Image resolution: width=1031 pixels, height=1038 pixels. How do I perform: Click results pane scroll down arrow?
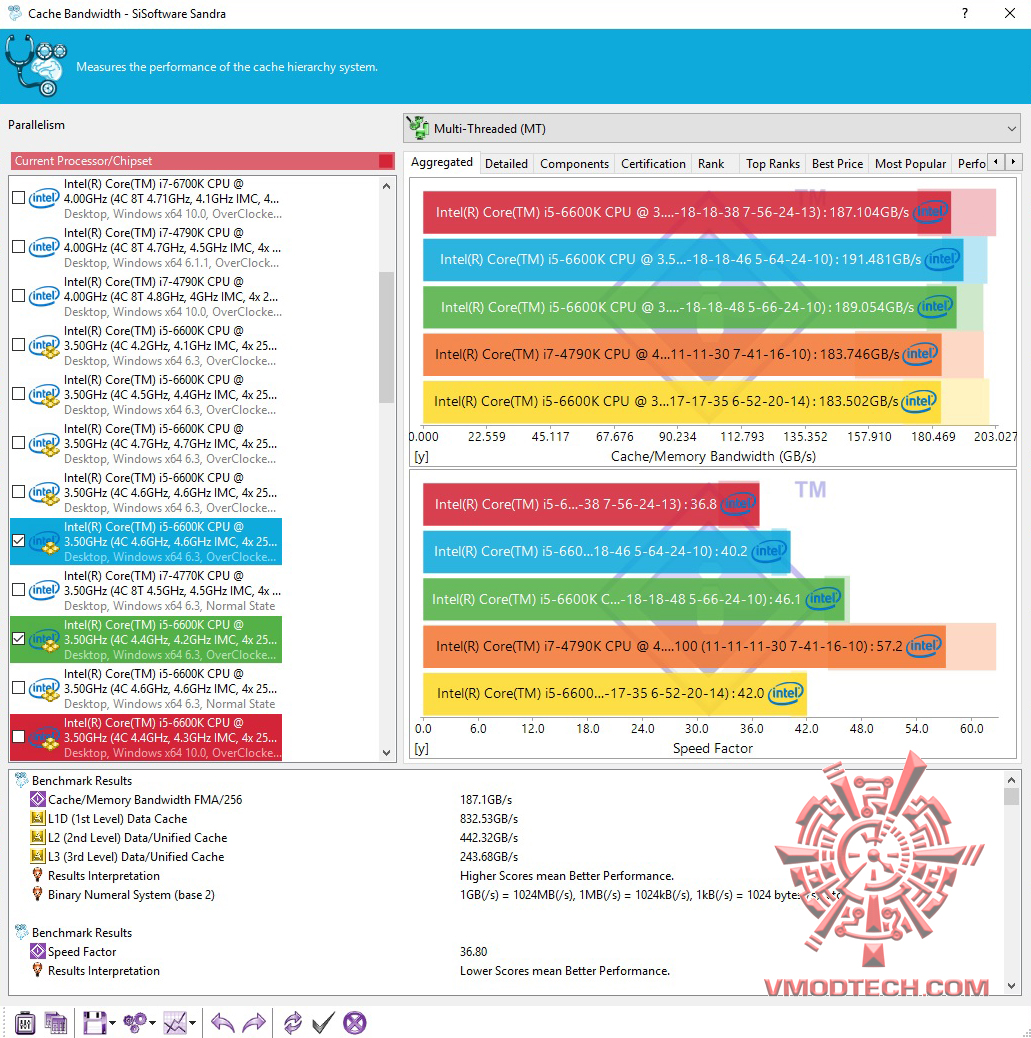click(1011, 986)
